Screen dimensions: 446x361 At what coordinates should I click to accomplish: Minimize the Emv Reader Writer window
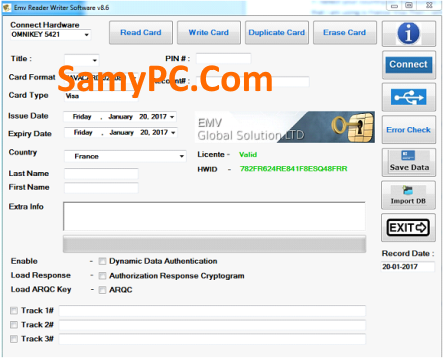394,6
